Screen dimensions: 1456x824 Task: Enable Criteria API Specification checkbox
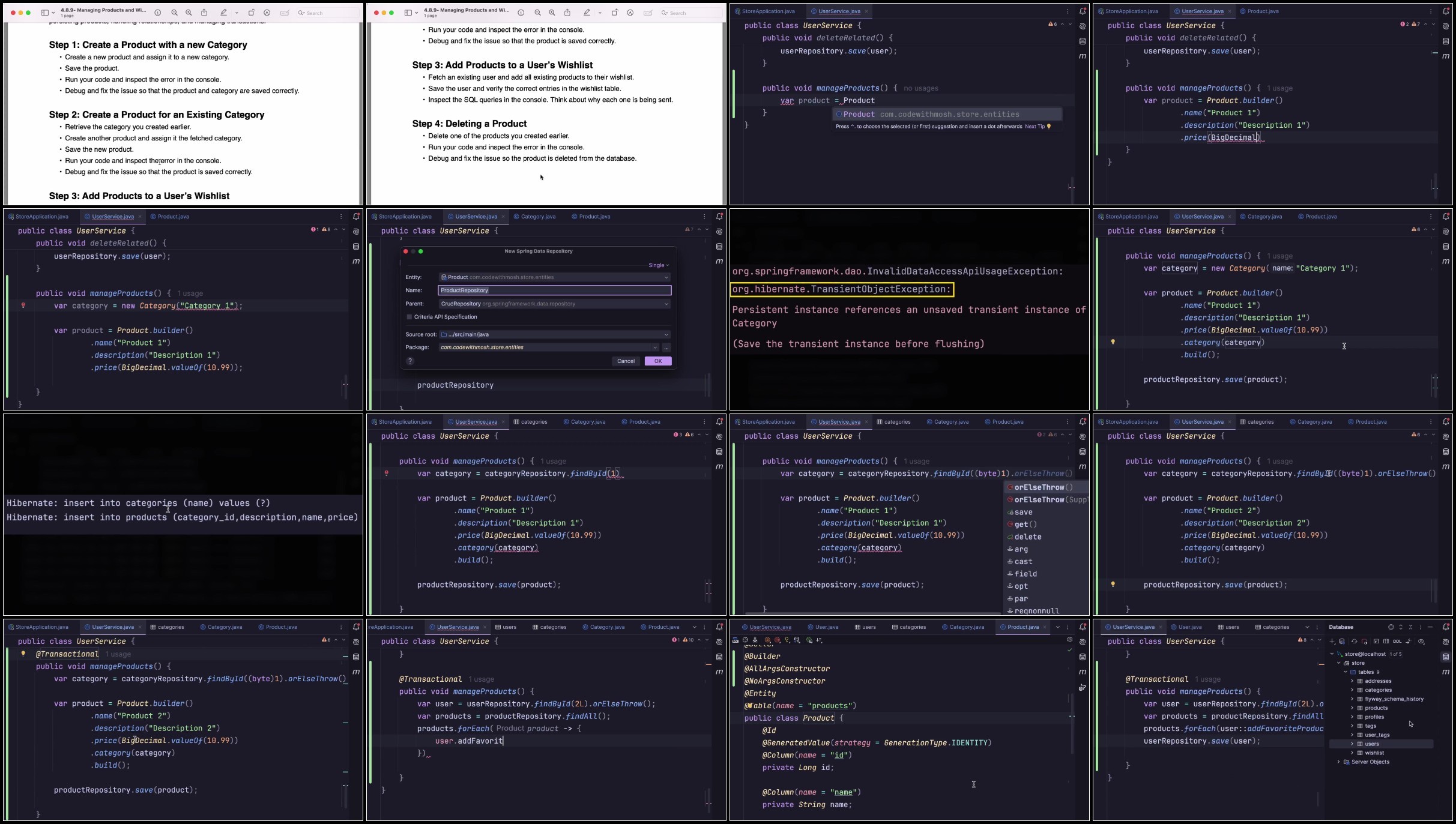(409, 317)
